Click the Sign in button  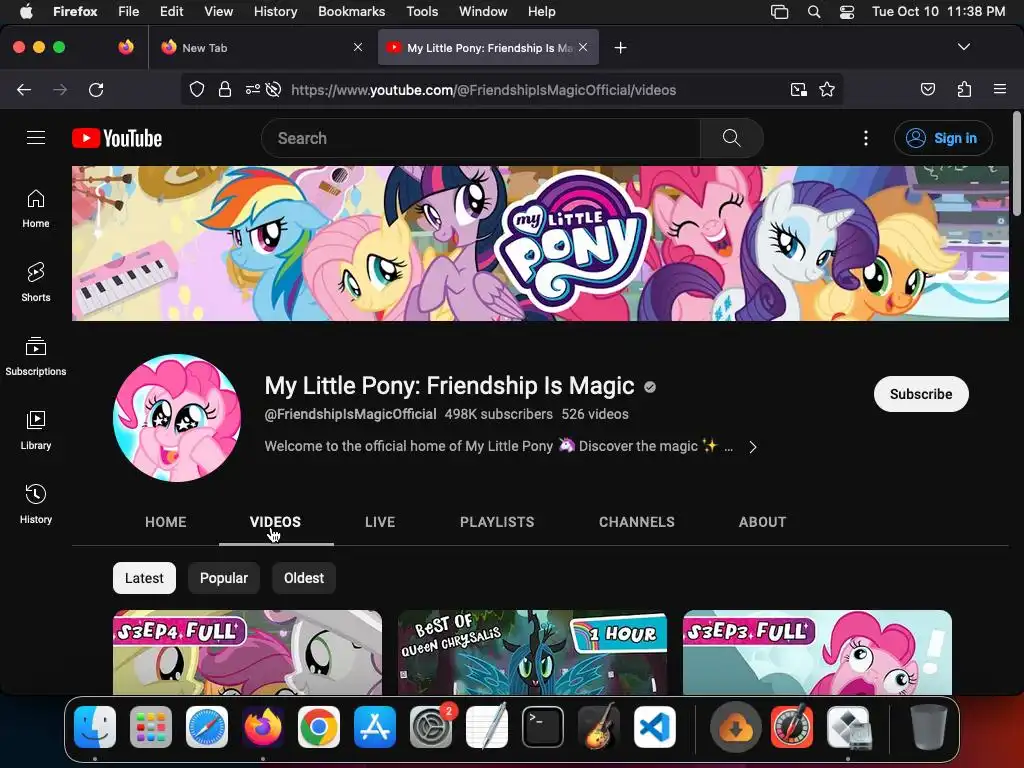943,138
